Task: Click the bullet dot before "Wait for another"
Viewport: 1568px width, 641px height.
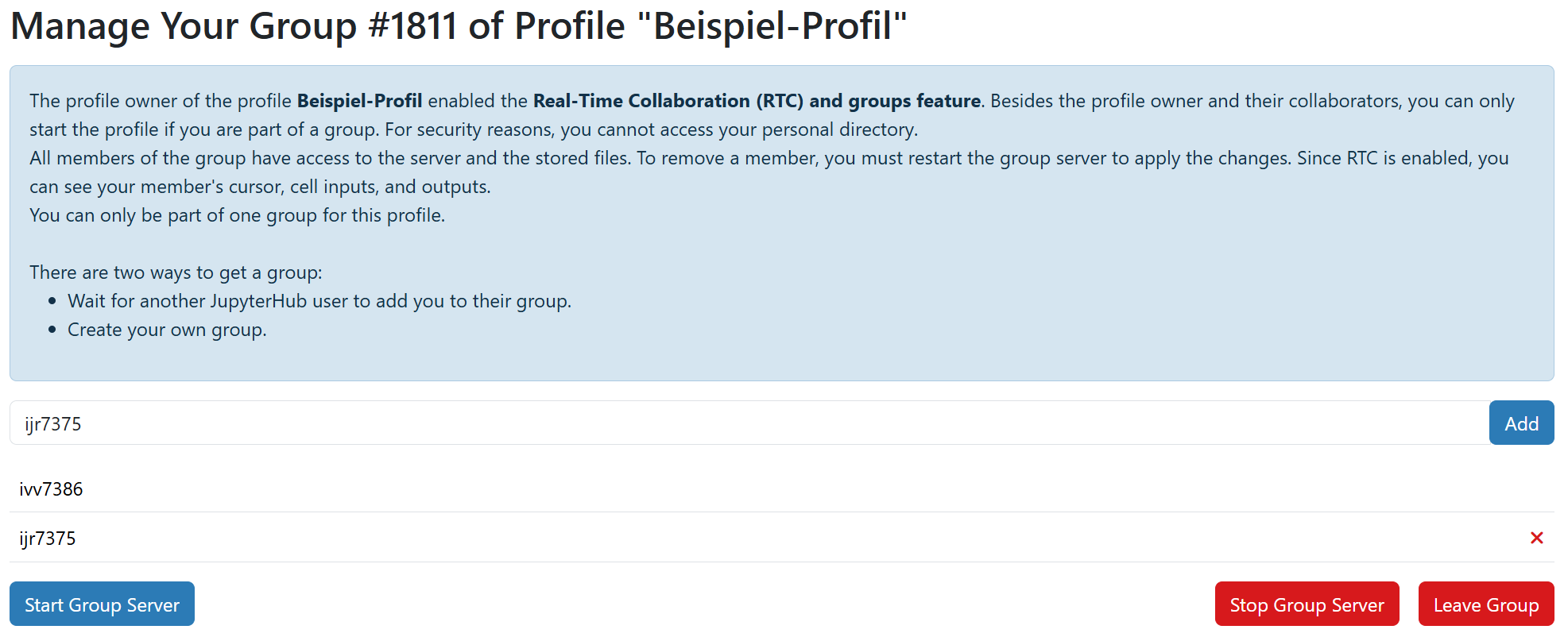Action: (x=52, y=301)
